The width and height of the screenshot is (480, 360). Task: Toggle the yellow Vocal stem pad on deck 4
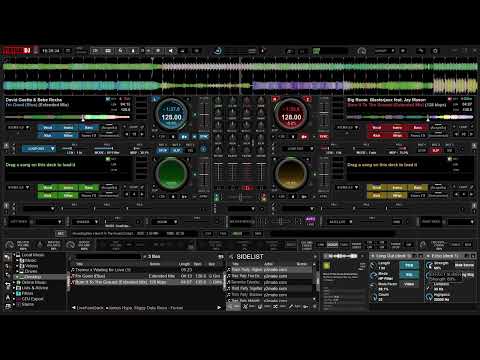point(377,188)
